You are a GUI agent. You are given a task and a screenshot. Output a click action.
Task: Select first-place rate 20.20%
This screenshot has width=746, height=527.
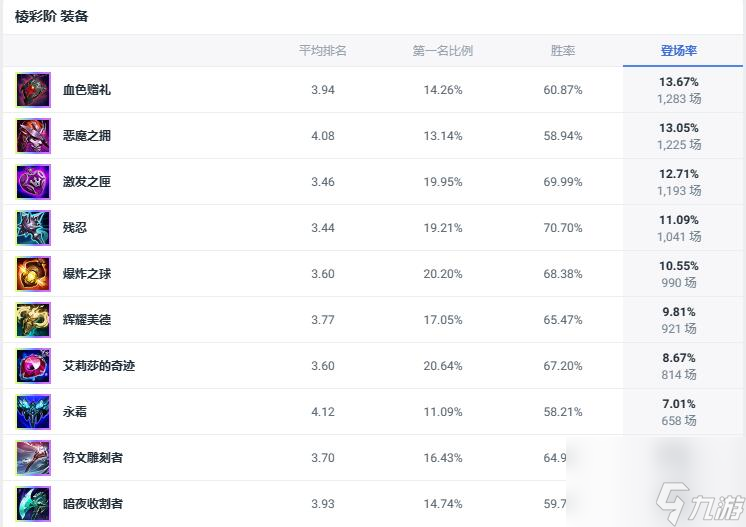[443, 274]
